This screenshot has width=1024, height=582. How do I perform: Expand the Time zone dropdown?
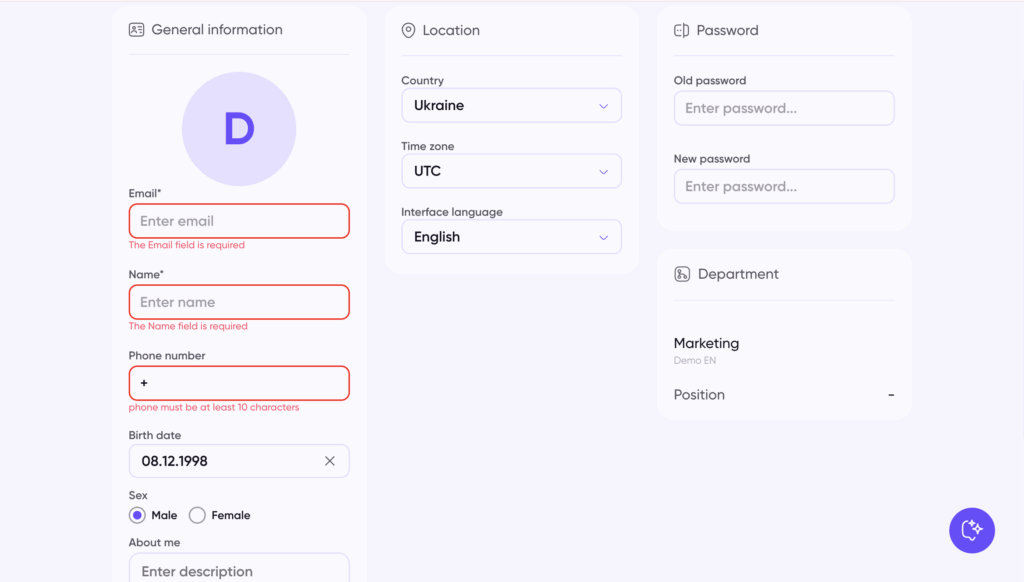point(511,171)
